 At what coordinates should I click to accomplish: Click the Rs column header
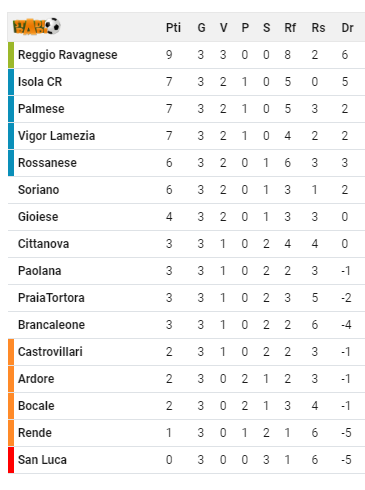pyautogui.click(x=318, y=28)
